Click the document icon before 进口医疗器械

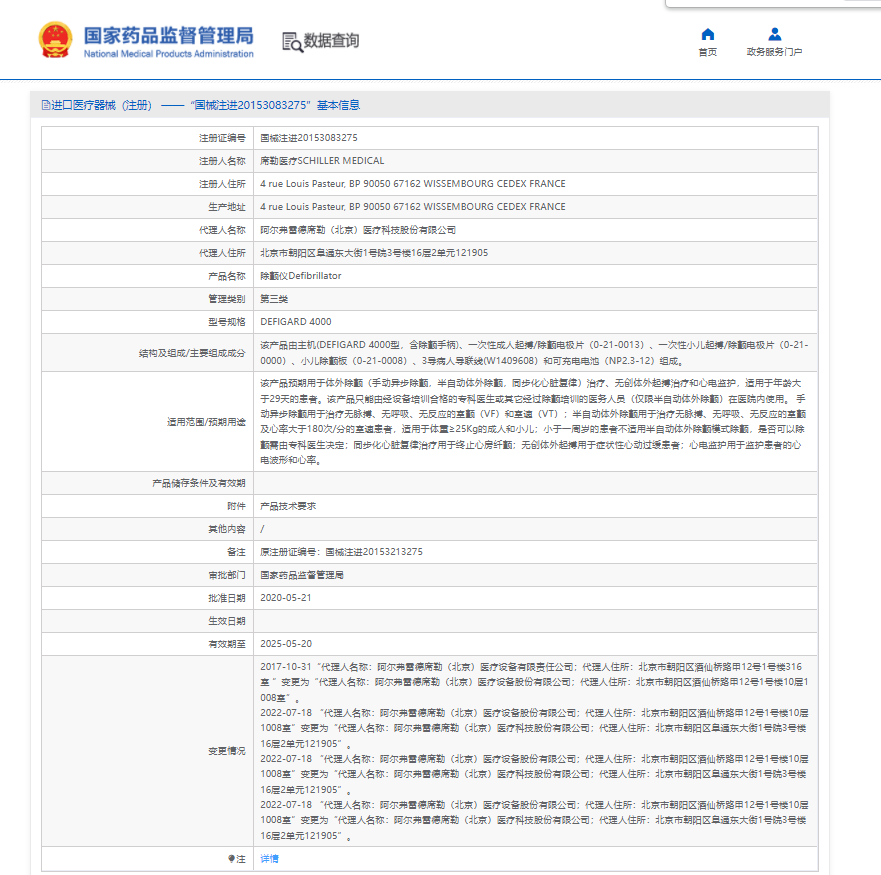click(x=46, y=105)
